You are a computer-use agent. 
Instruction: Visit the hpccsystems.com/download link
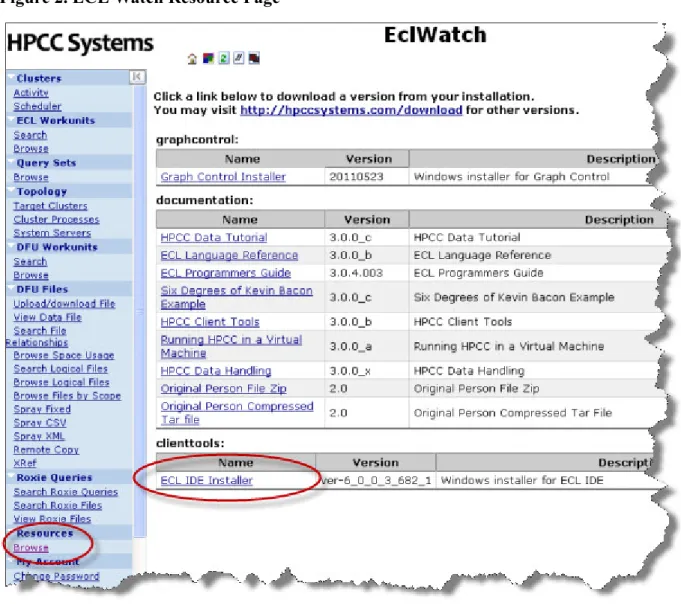coord(351,110)
